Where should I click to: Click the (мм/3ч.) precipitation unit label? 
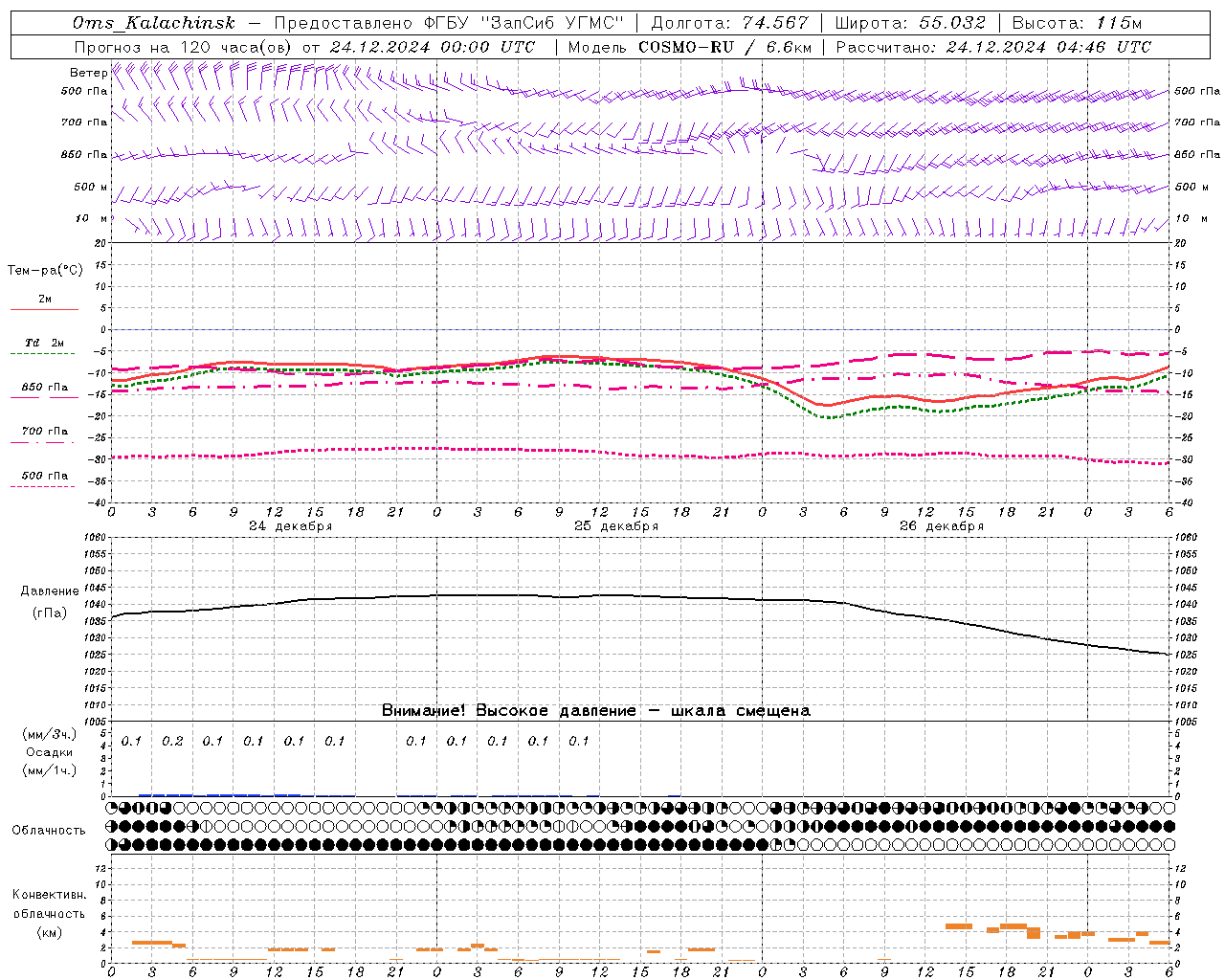tap(50, 734)
